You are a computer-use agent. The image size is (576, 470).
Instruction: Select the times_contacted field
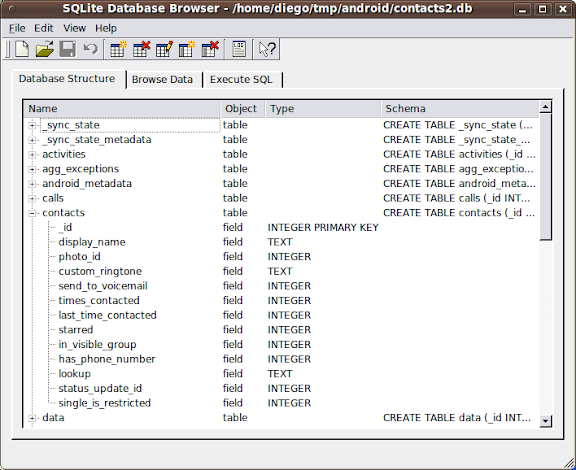pyautogui.click(x=99, y=301)
